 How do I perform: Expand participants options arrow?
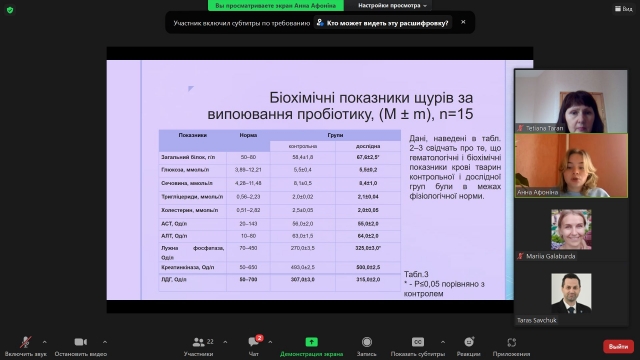click(225, 342)
